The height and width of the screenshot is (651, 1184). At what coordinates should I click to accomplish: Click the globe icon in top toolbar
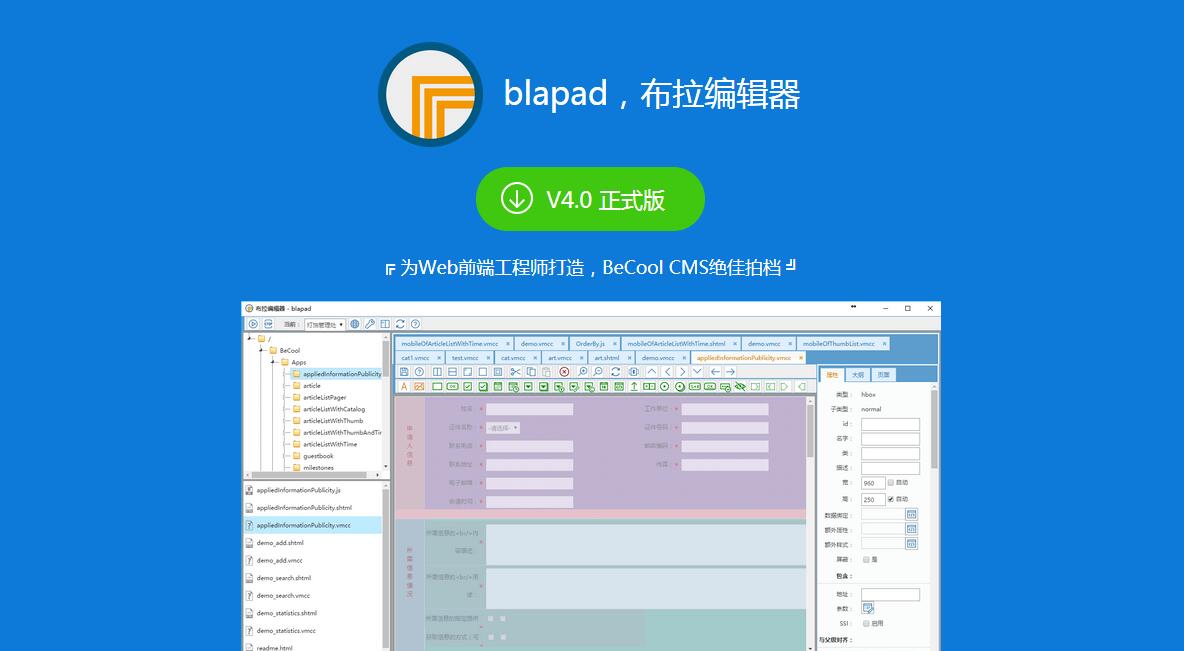point(355,324)
